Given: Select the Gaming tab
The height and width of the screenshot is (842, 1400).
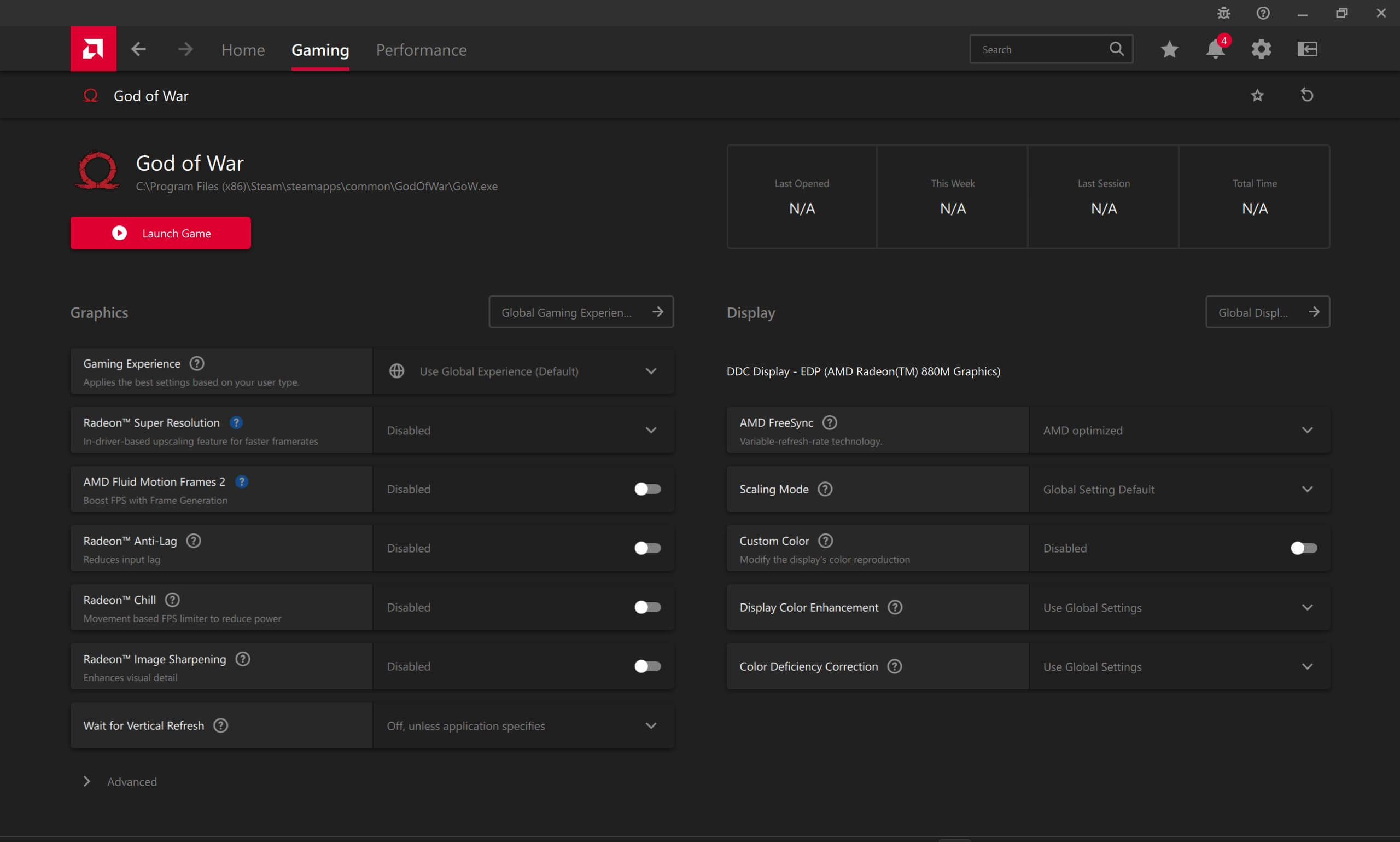Looking at the screenshot, I should pos(320,50).
